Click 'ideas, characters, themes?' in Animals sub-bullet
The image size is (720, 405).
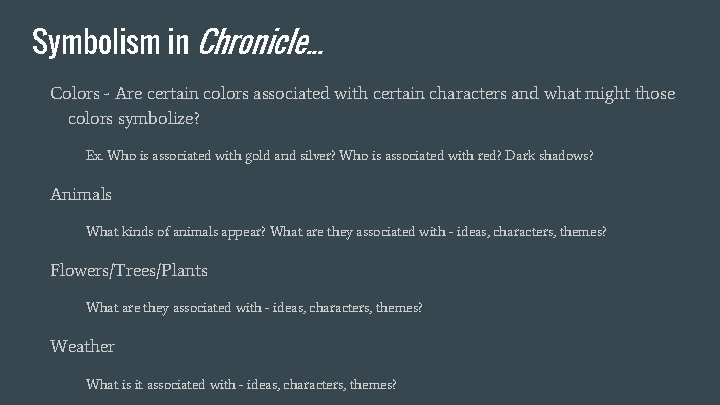point(531,231)
